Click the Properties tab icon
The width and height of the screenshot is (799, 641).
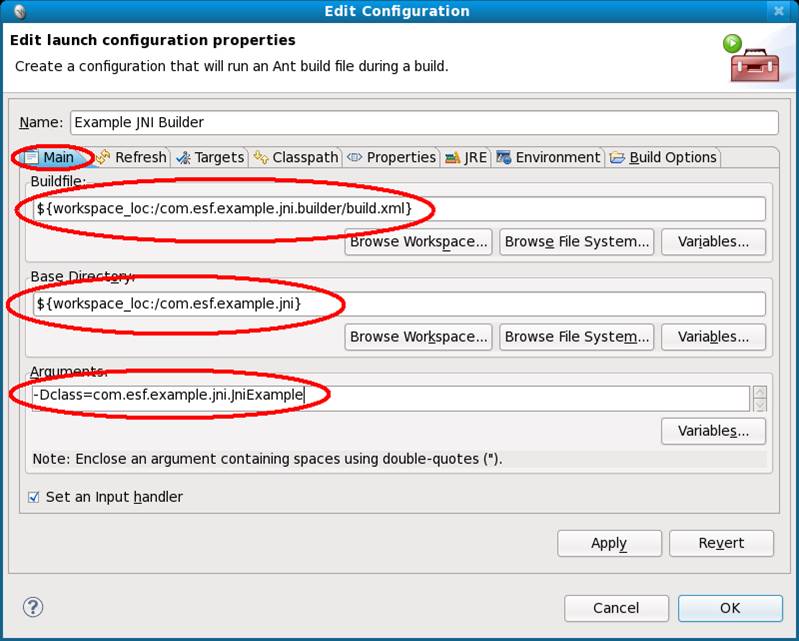click(354, 157)
